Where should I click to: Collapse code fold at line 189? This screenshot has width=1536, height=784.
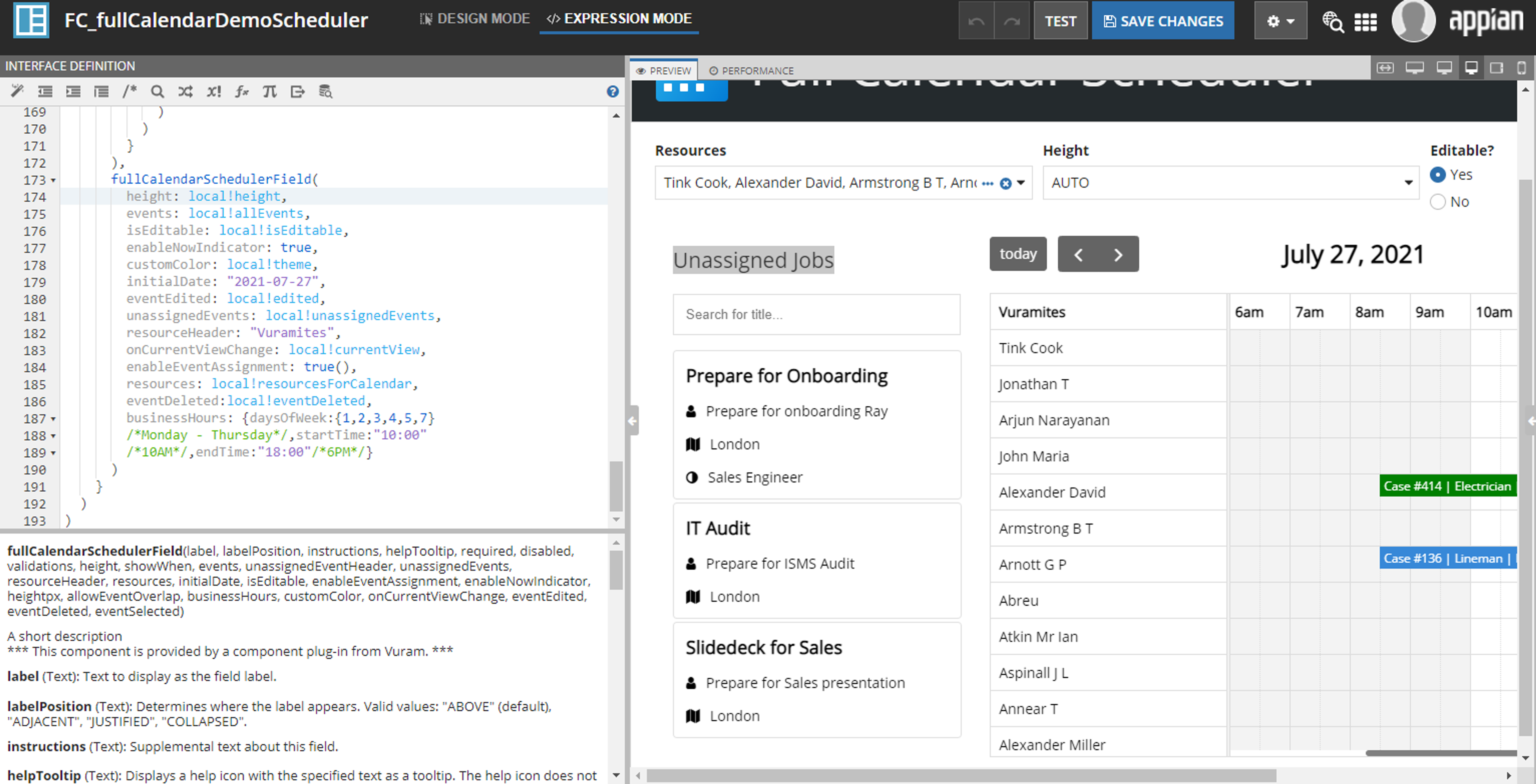[x=53, y=453]
